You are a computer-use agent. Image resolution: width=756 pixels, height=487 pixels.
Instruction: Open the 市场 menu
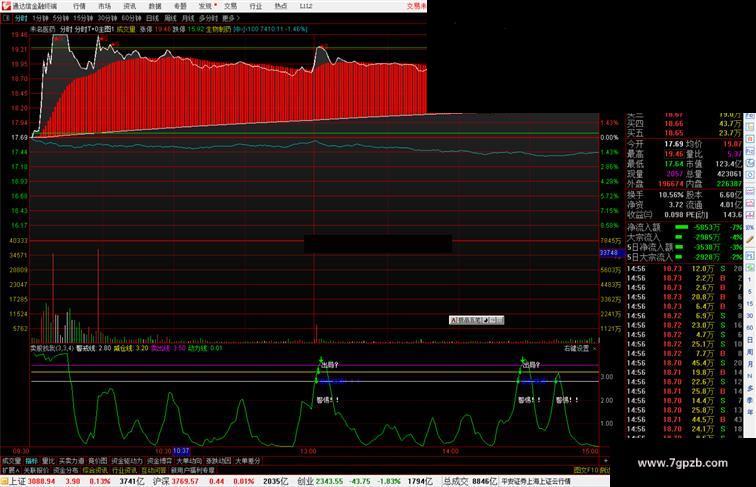click(104, 6)
